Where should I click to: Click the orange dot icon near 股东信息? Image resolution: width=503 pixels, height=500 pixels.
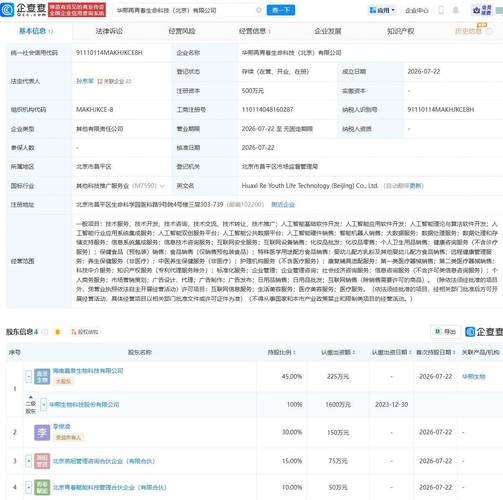pos(57,332)
